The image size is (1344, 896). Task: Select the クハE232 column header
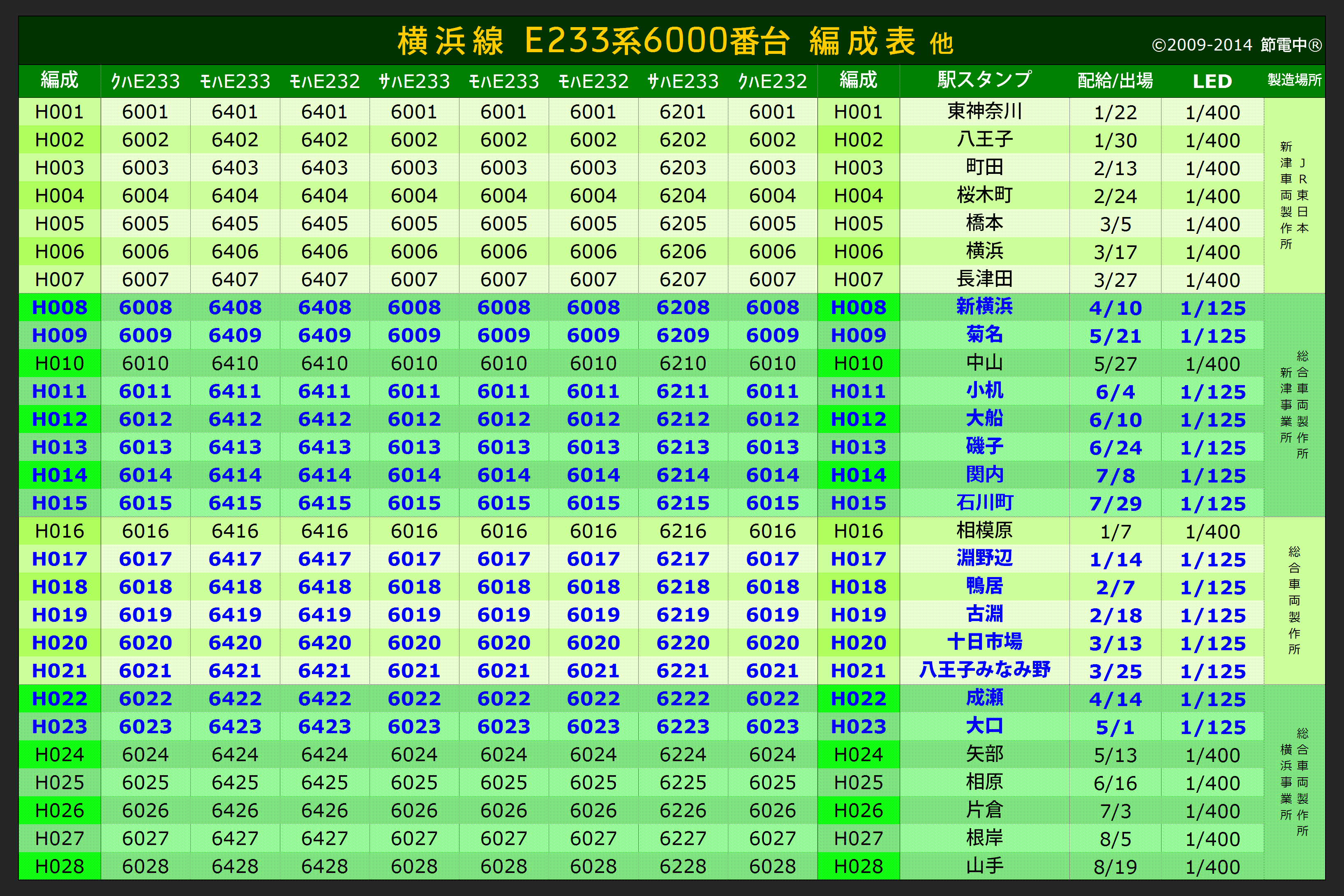click(772, 81)
